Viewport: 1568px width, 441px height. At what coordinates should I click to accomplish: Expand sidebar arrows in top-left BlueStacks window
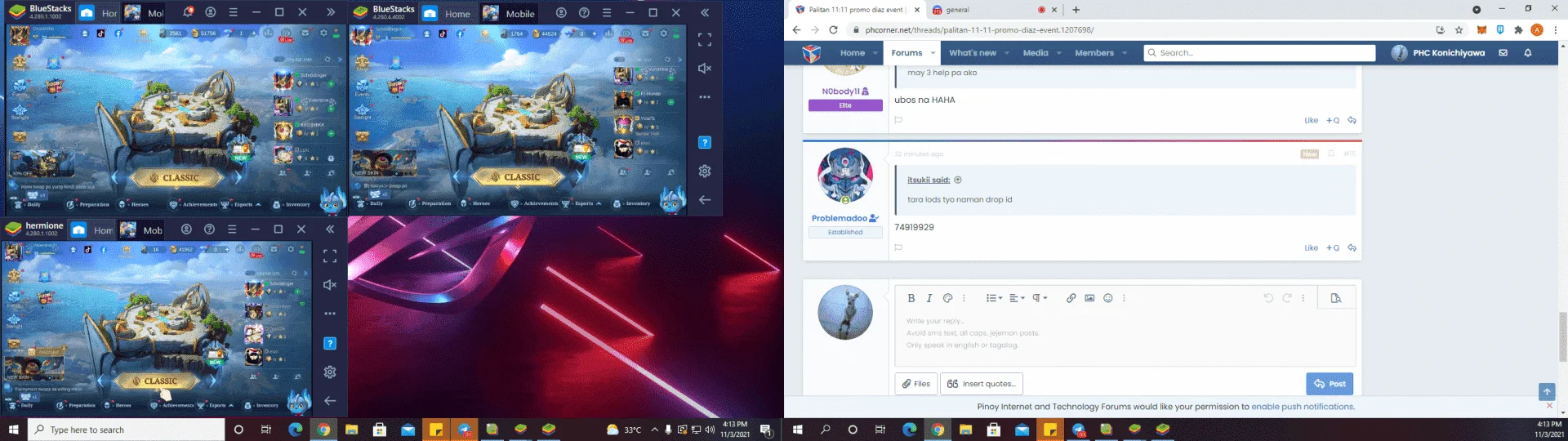click(x=331, y=12)
